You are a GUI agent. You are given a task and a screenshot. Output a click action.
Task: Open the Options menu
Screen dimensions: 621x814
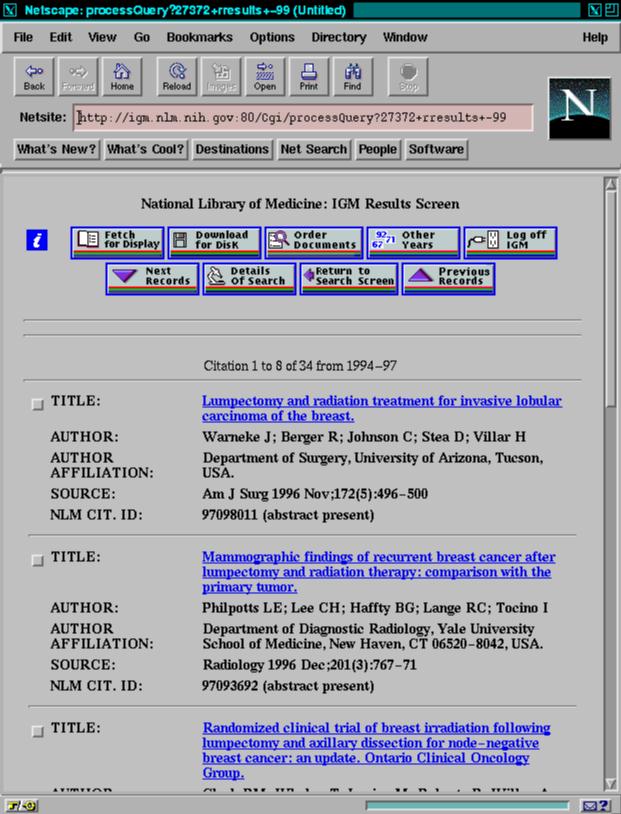(272, 37)
